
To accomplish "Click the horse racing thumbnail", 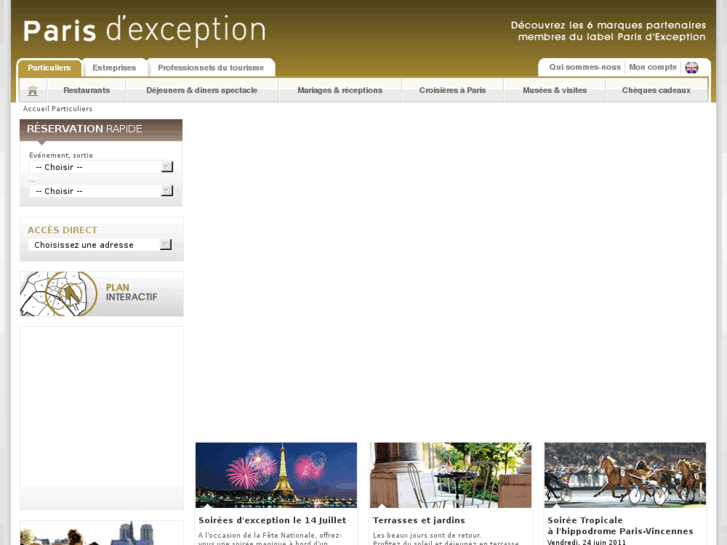I will [x=625, y=475].
